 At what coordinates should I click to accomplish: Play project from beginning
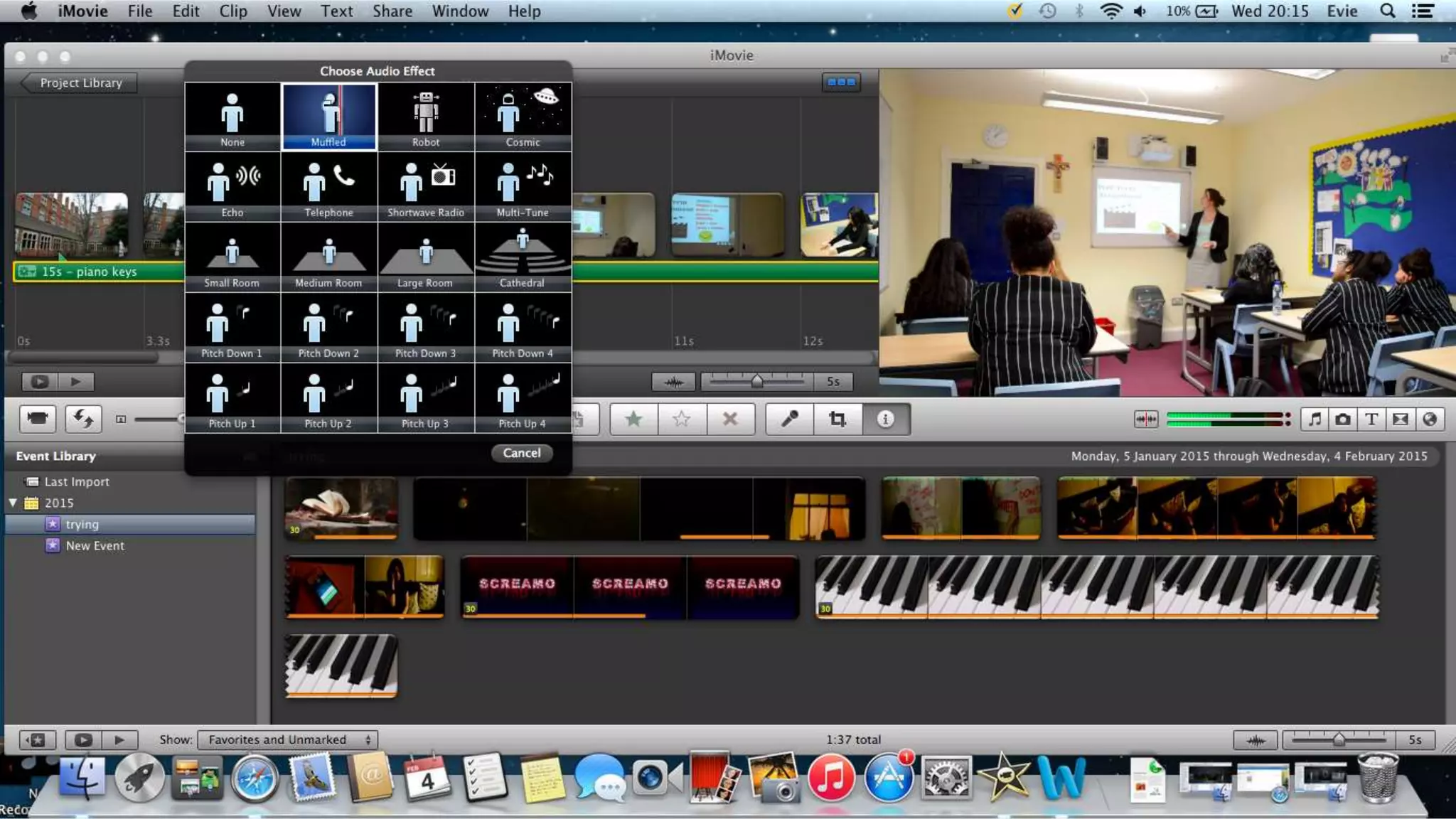(76, 382)
